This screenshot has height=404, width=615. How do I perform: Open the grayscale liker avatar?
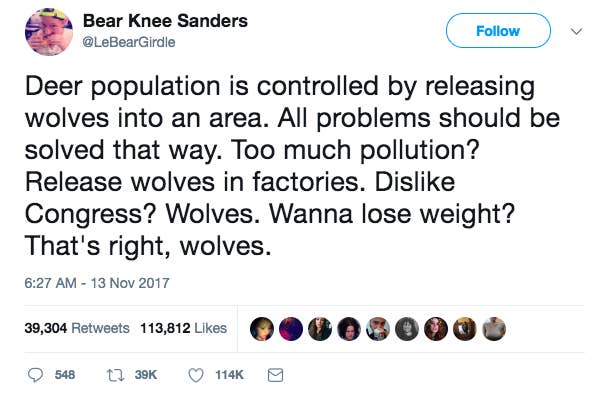(407, 328)
